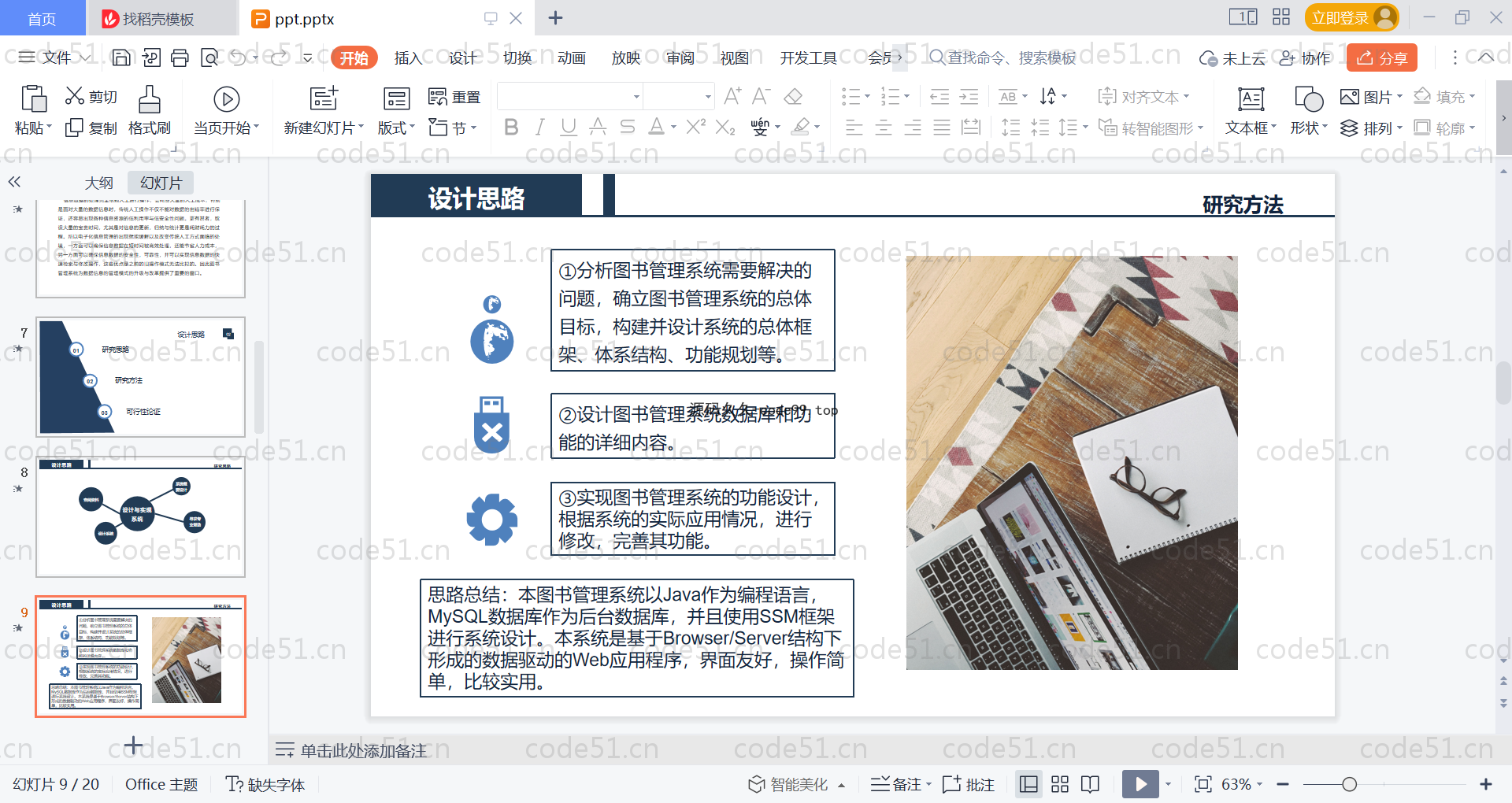Open the 设计 ribbon tab

pyautogui.click(x=462, y=57)
